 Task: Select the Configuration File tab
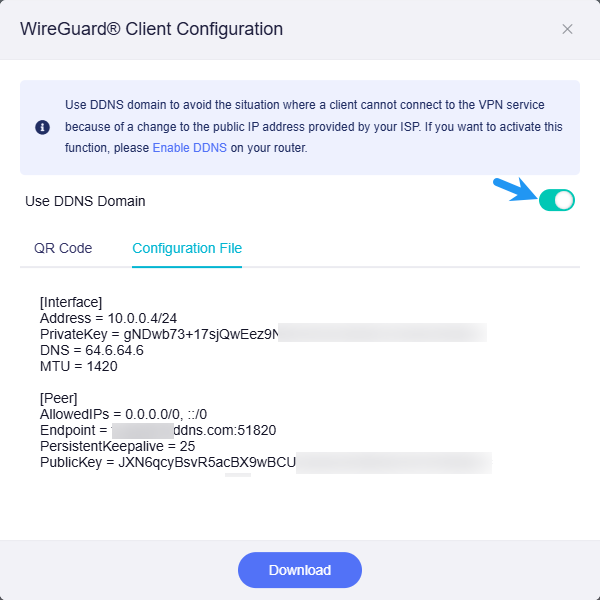coord(187,248)
